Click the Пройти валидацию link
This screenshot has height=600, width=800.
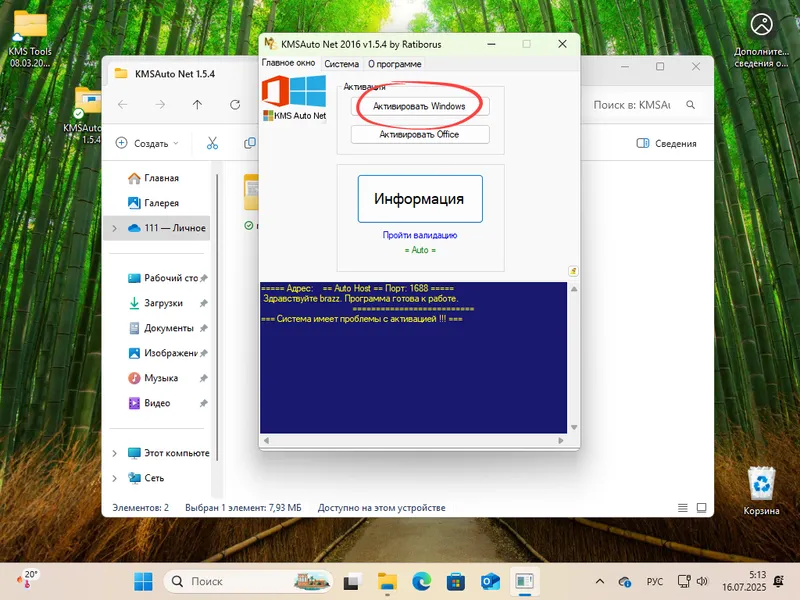click(x=419, y=234)
